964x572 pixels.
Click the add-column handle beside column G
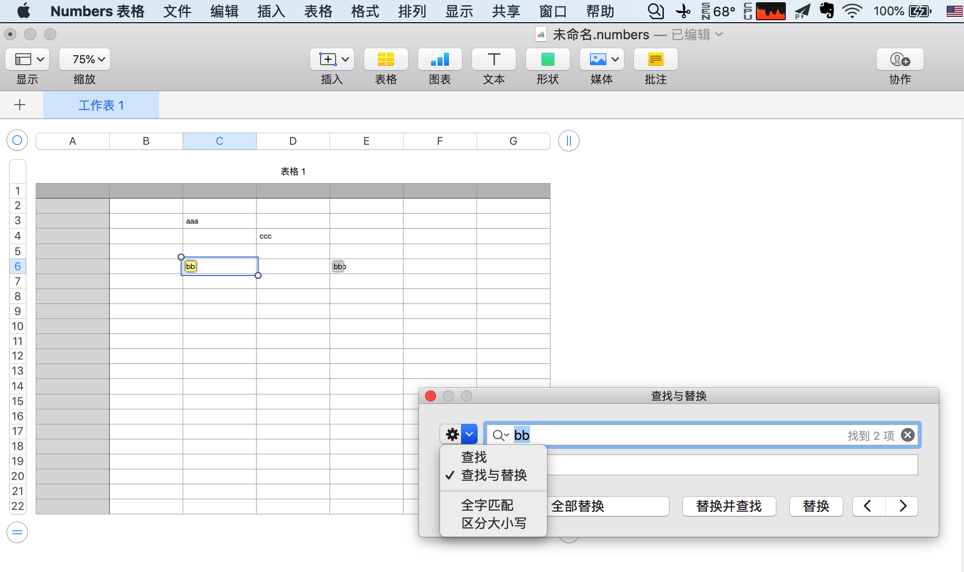[569, 141]
